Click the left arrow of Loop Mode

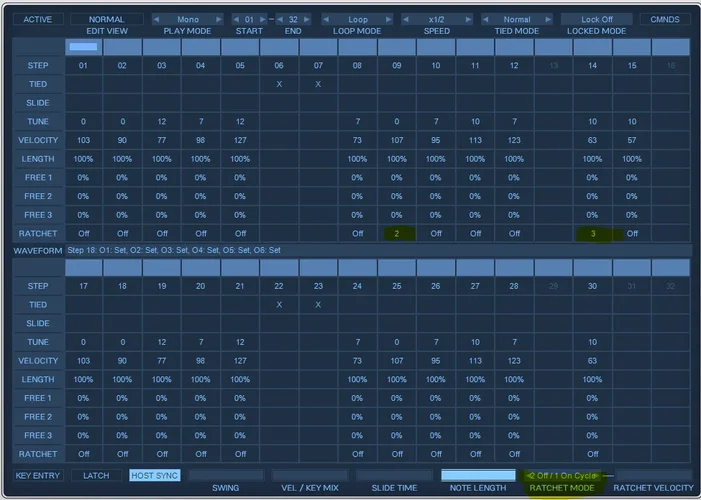327,19
